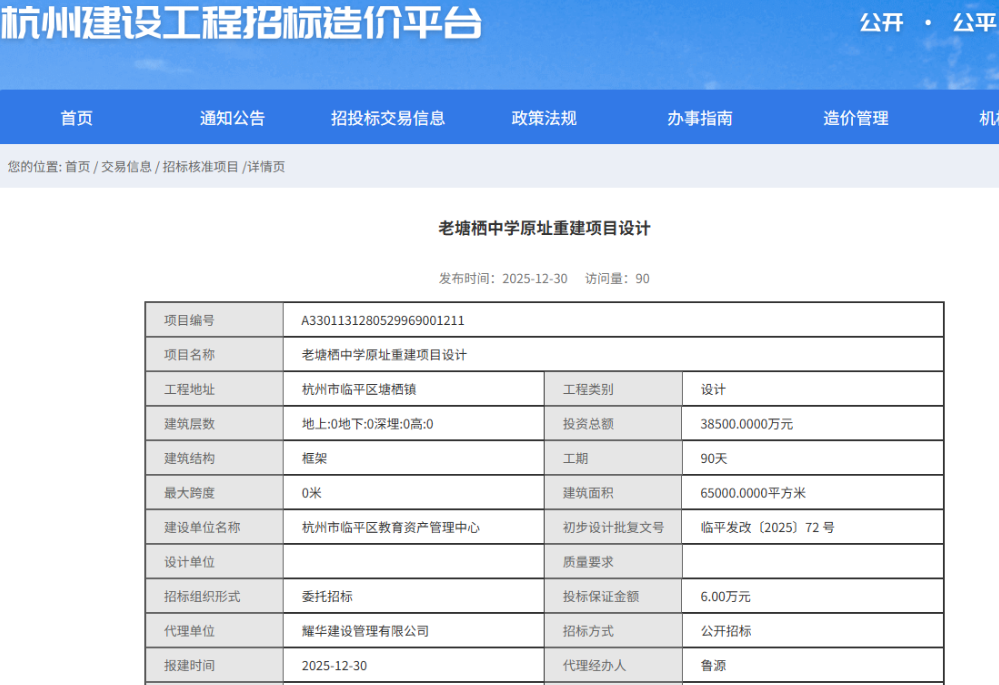Navigate to 办事指南
This screenshot has width=999, height=685.
[x=702, y=117]
